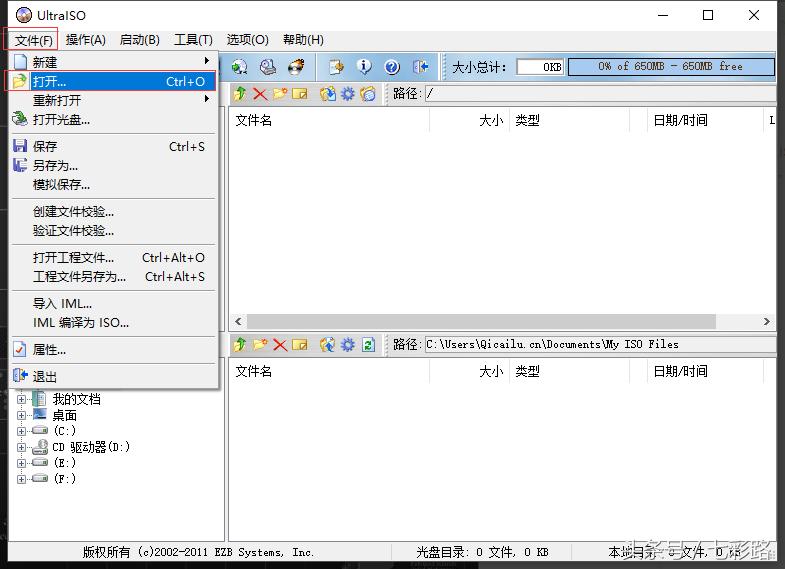Choose 创建文件校验... menu entry
785x569 pixels.
[x=113, y=212]
